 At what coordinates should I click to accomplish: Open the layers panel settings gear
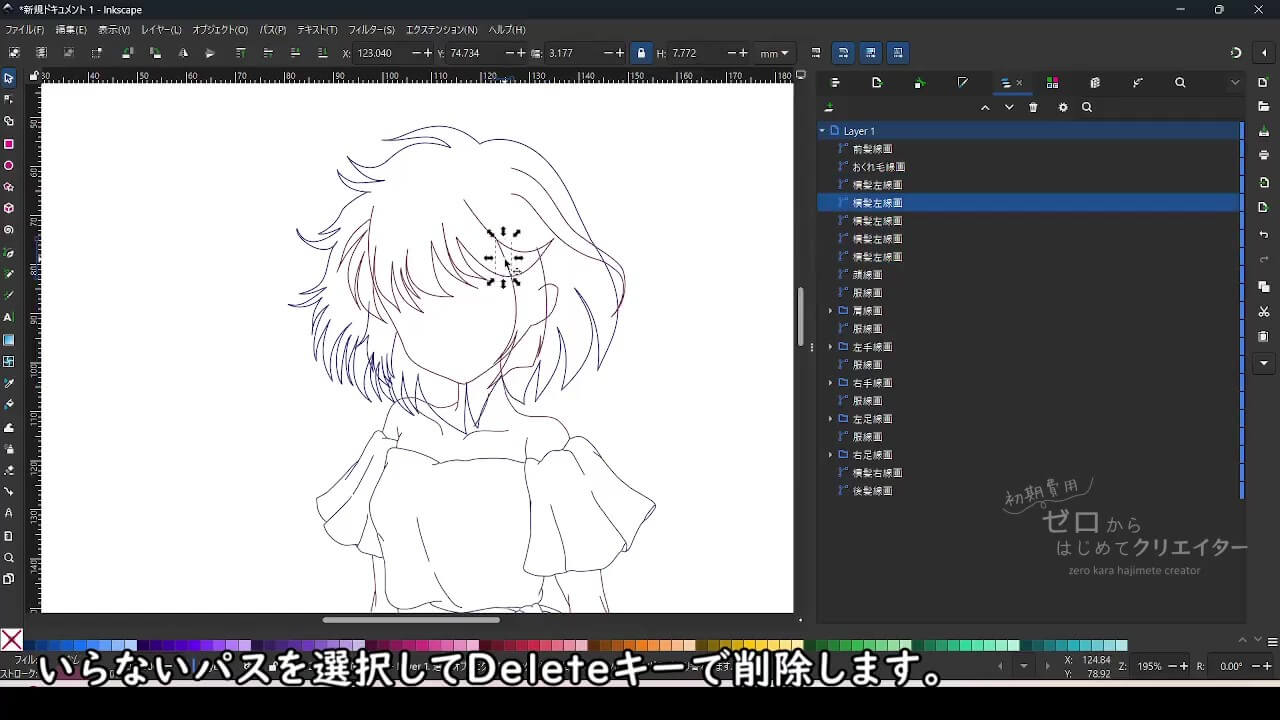(1062, 107)
